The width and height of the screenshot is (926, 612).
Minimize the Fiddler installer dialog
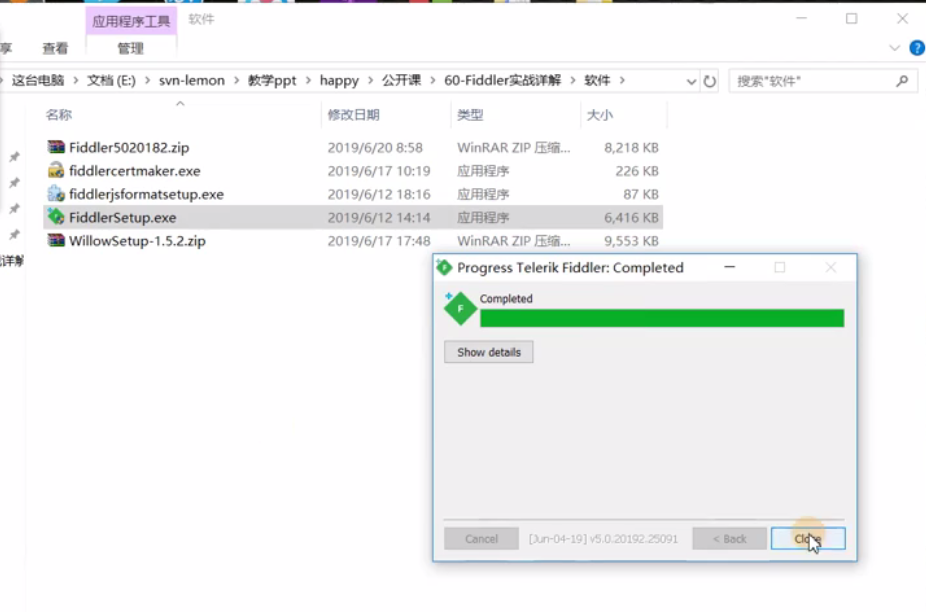(730, 268)
